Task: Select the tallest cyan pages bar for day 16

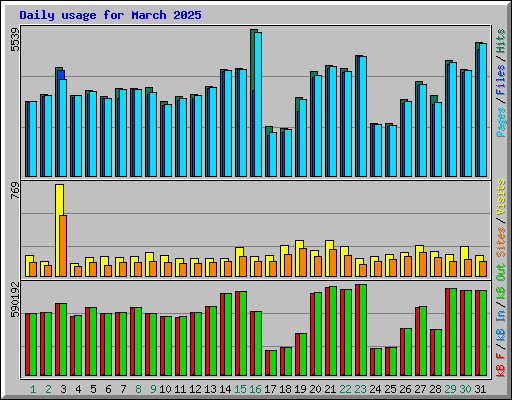Action: click(x=258, y=104)
